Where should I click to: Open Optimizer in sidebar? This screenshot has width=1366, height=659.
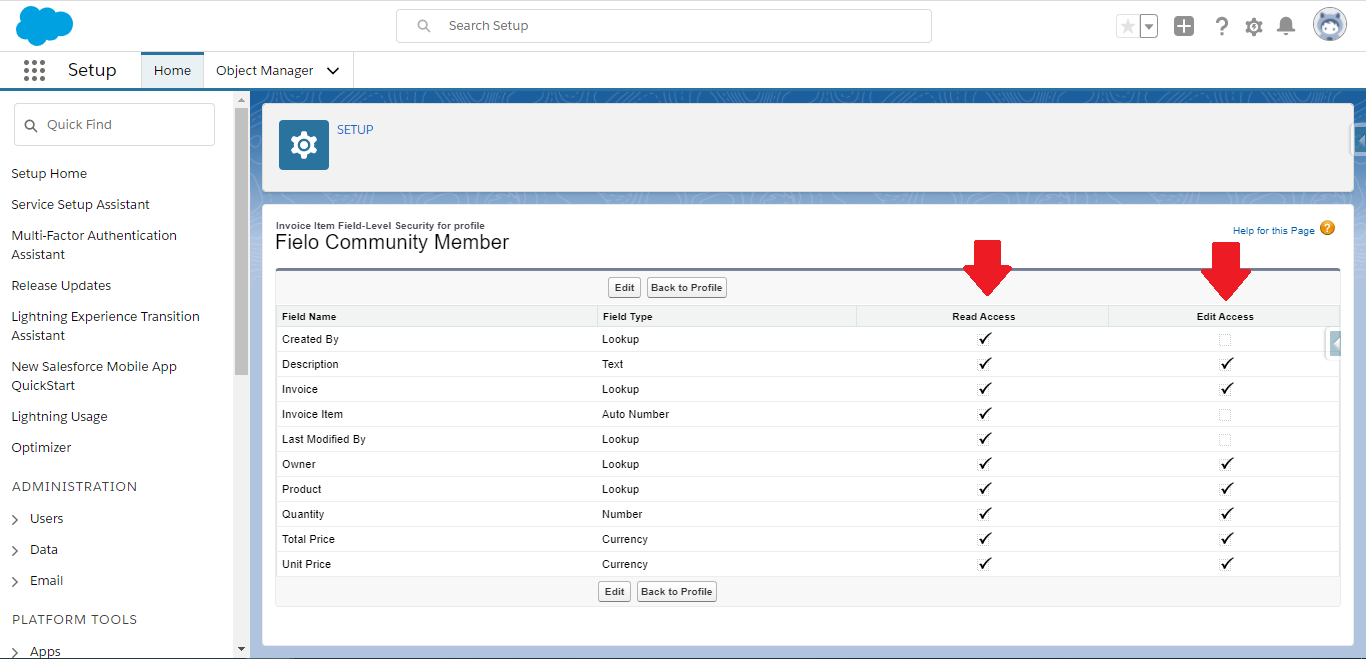[41, 448]
